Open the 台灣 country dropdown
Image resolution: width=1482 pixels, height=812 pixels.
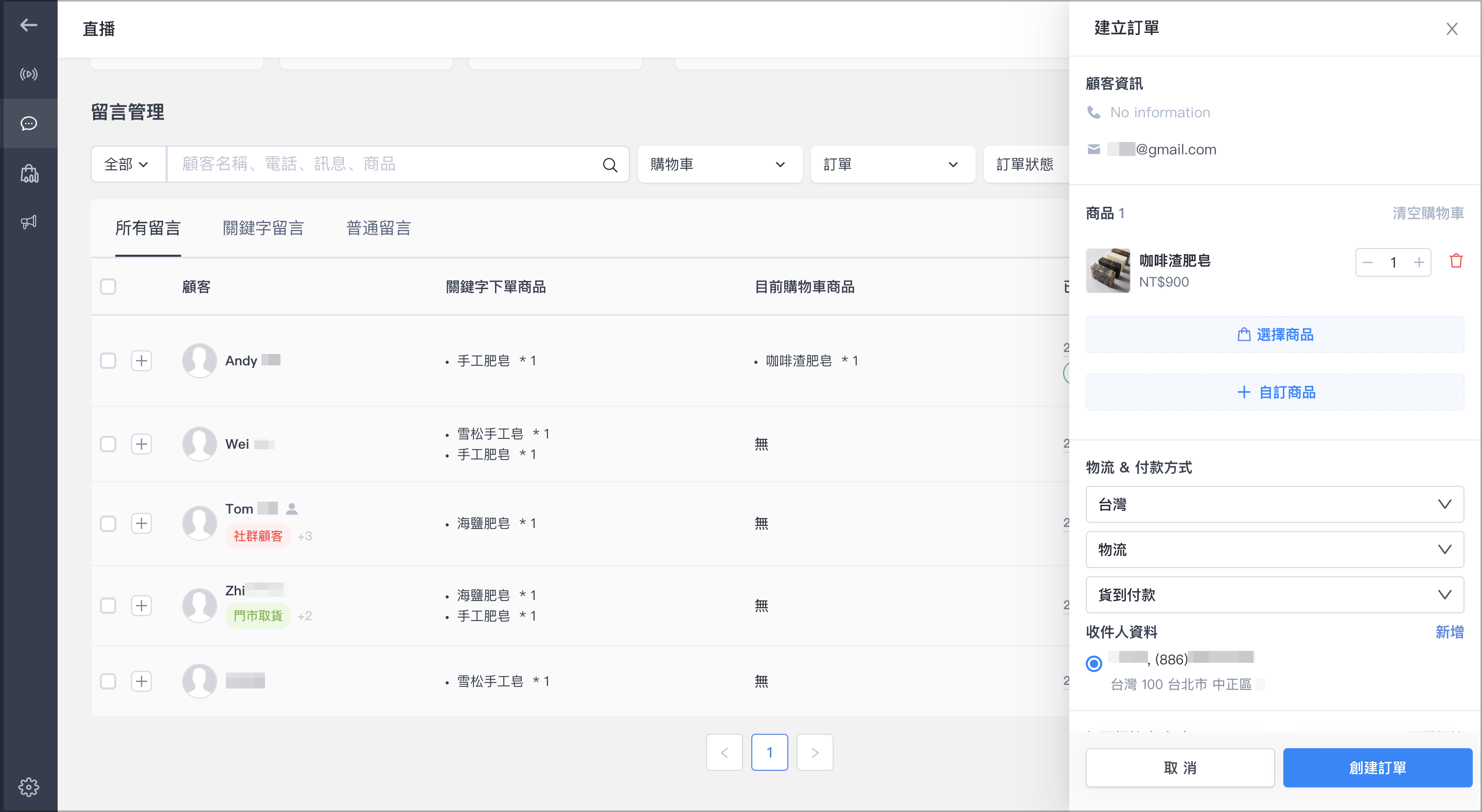click(x=1274, y=504)
